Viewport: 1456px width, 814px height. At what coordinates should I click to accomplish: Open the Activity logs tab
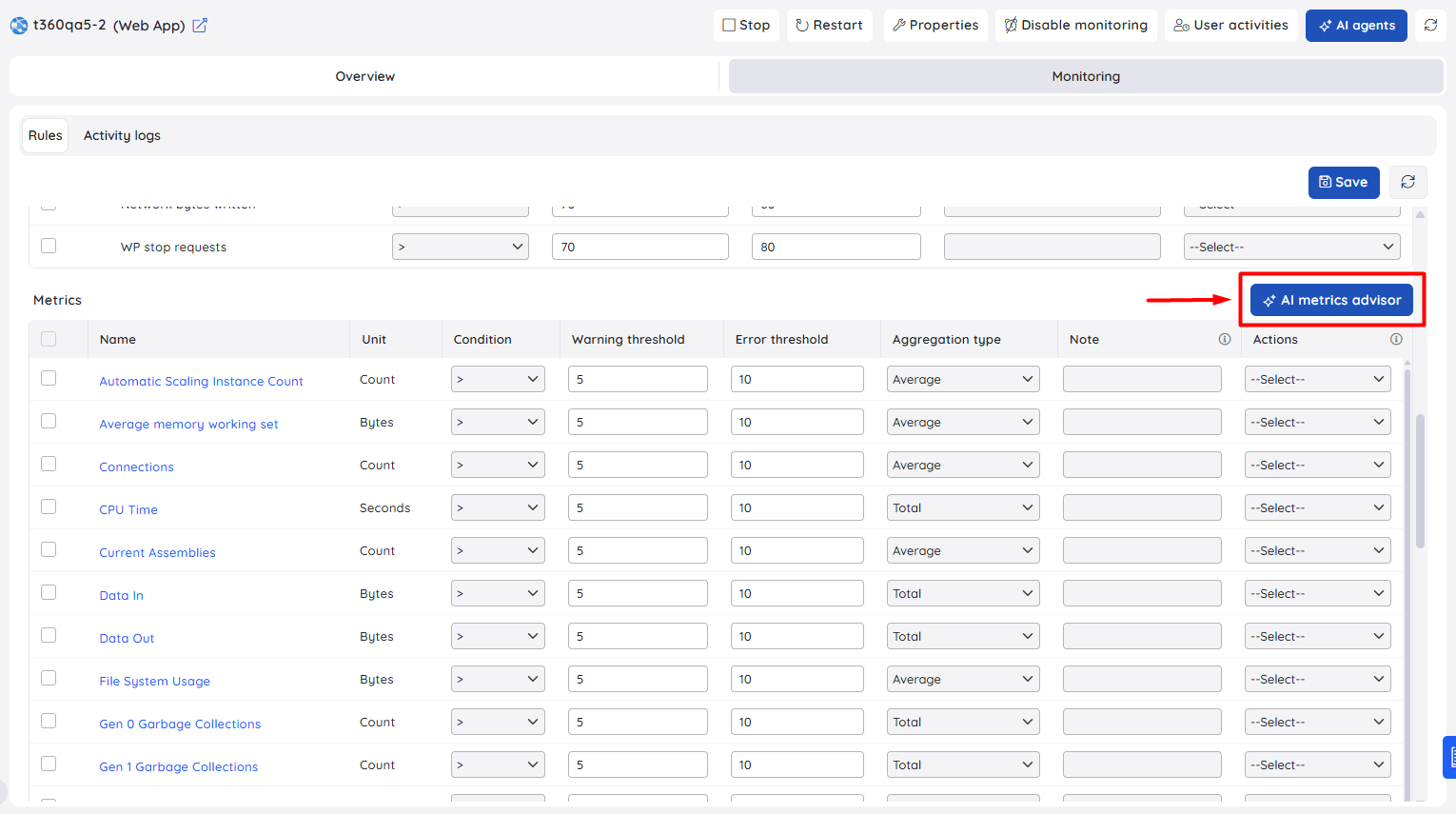pos(122,135)
